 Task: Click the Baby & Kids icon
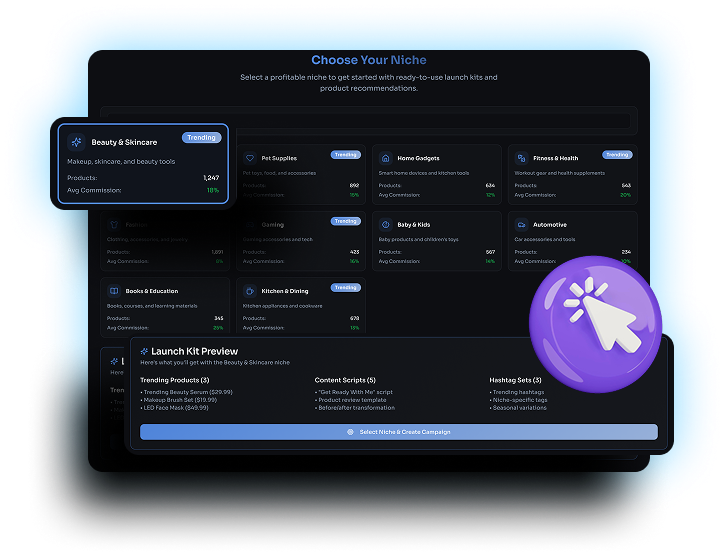[x=386, y=225]
